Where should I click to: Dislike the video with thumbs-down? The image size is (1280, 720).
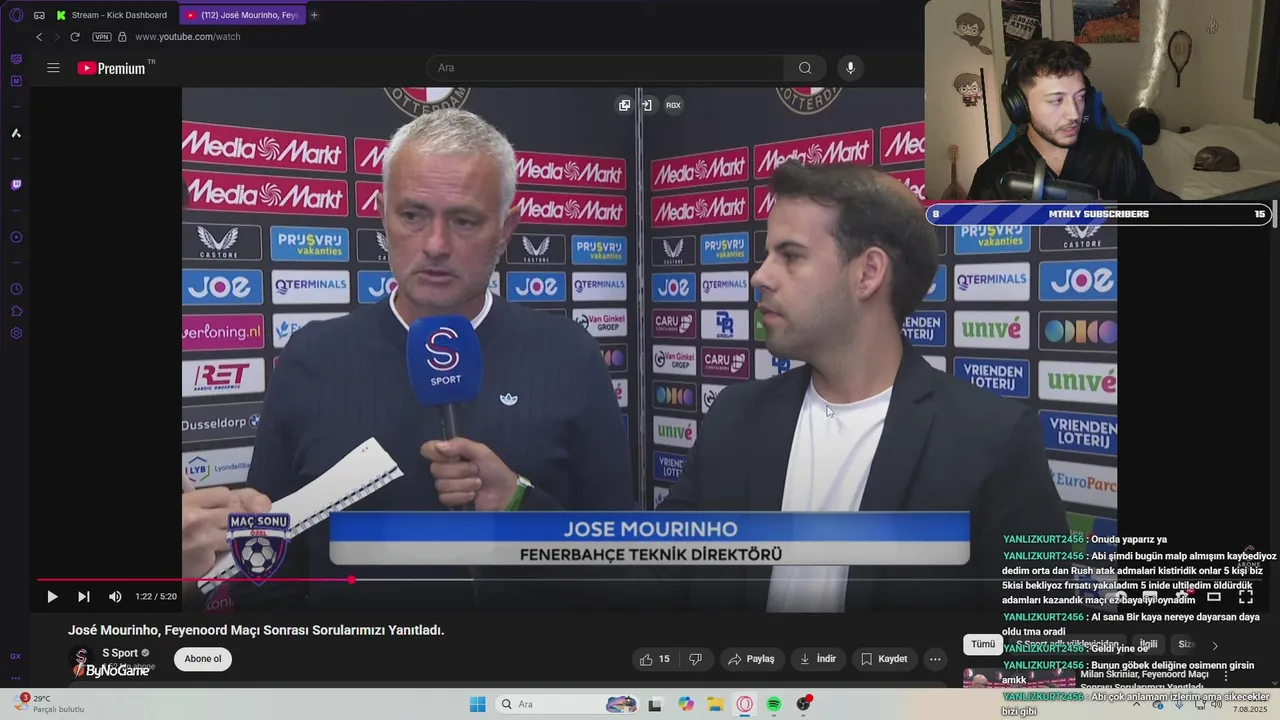pos(695,659)
